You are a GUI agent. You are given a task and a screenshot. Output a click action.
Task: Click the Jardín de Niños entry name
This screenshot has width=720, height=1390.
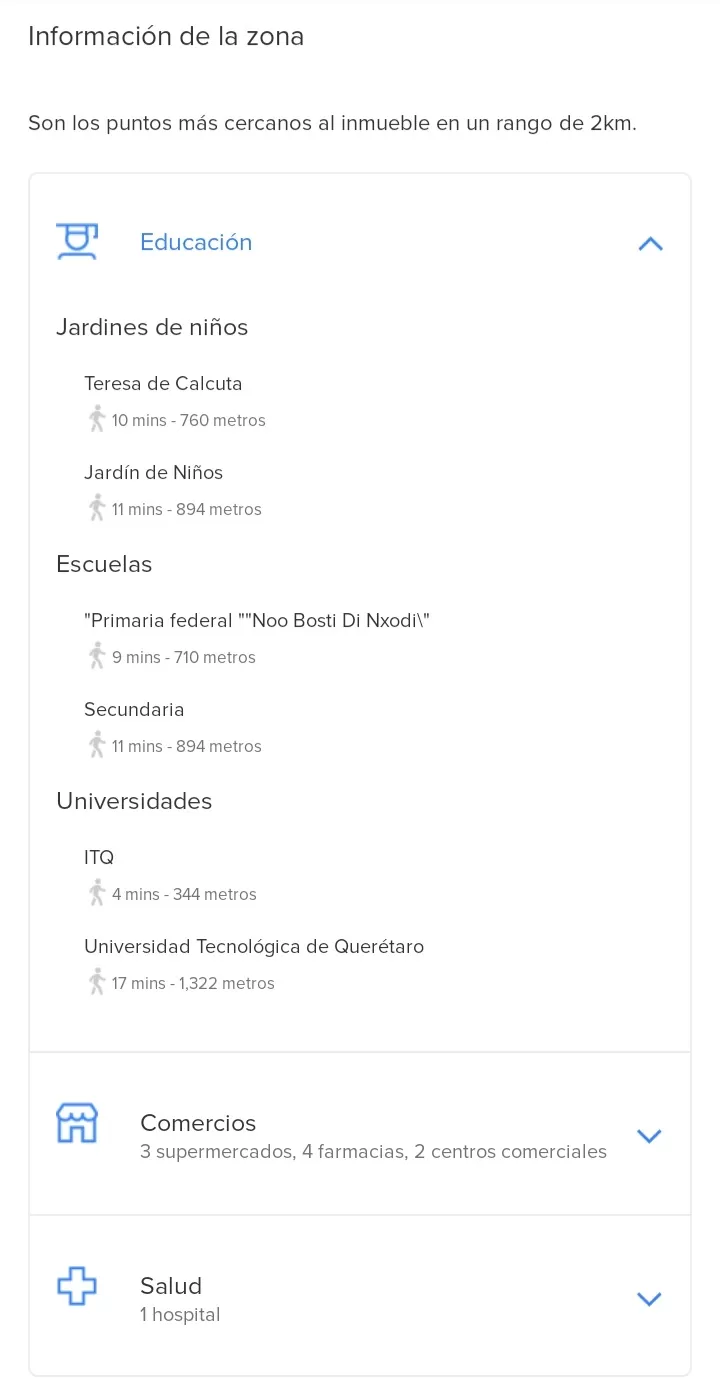coord(153,473)
